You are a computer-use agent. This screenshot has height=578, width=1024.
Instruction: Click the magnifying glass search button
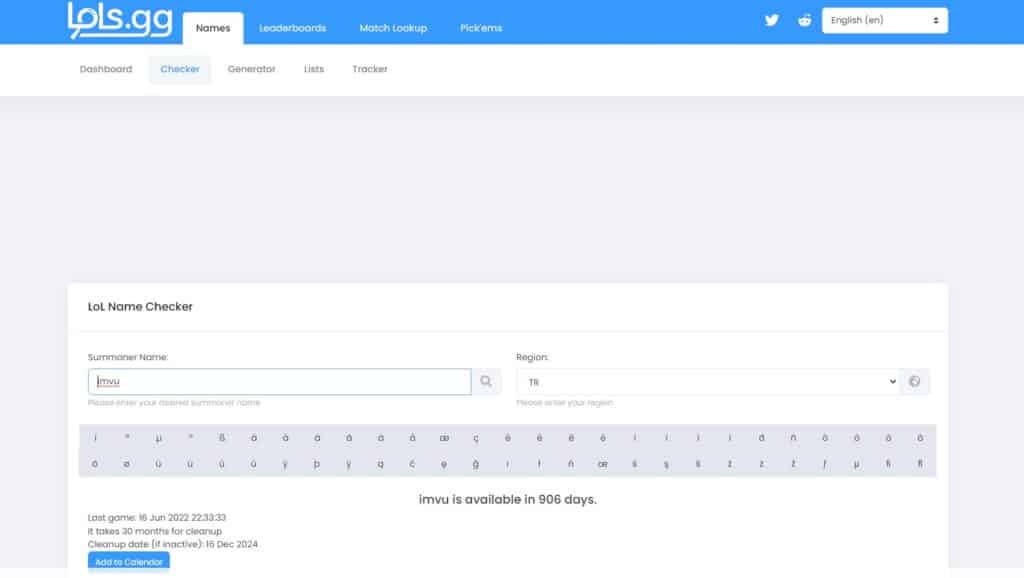point(486,381)
